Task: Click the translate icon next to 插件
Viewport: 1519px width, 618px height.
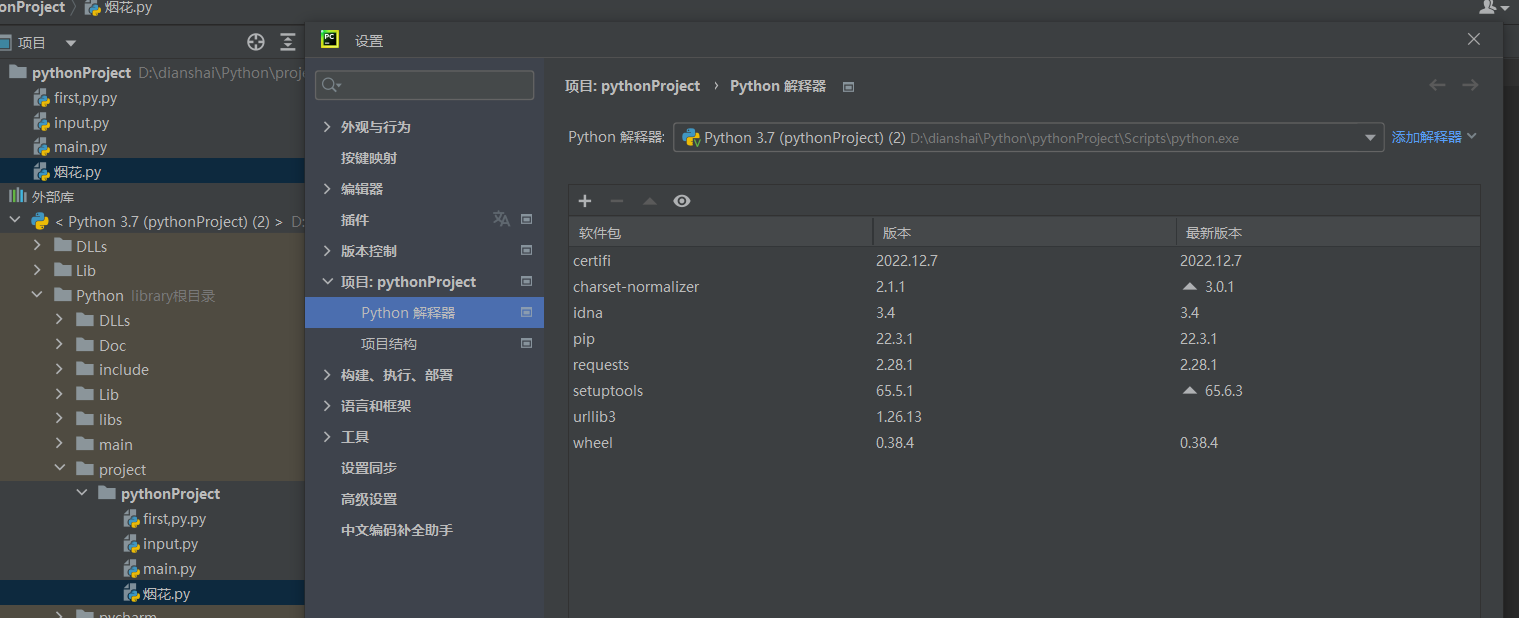Action: click(501, 219)
